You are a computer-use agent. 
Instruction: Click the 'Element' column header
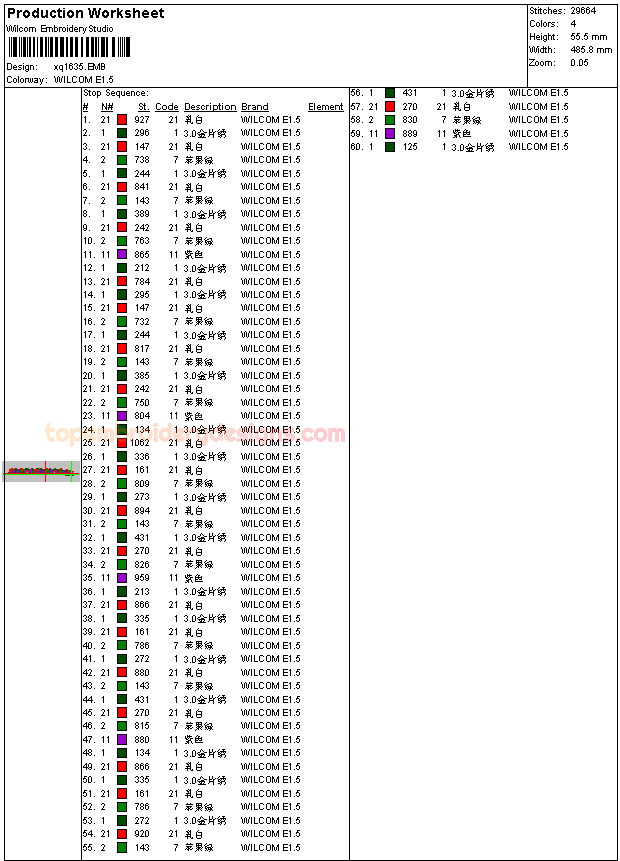pos(326,107)
